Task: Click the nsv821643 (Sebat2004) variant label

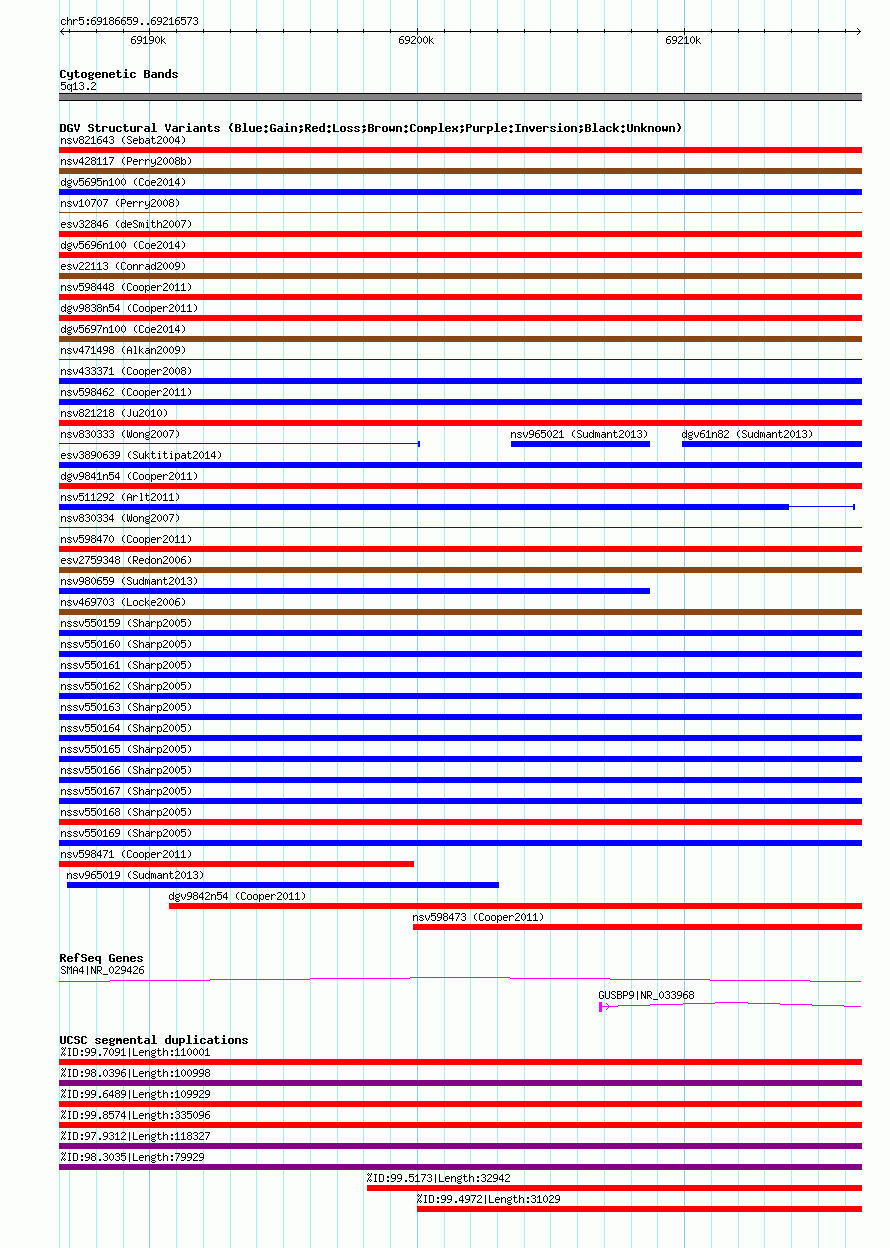Action: (122, 140)
